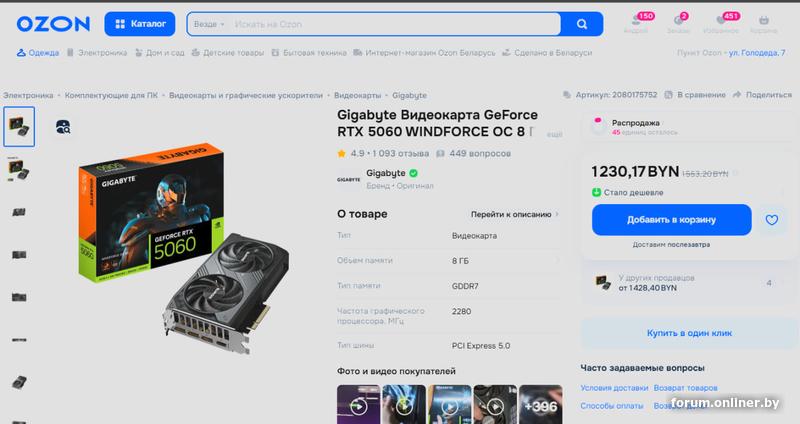Open the shopping cart icon
The height and width of the screenshot is (424, 800).
763,23
